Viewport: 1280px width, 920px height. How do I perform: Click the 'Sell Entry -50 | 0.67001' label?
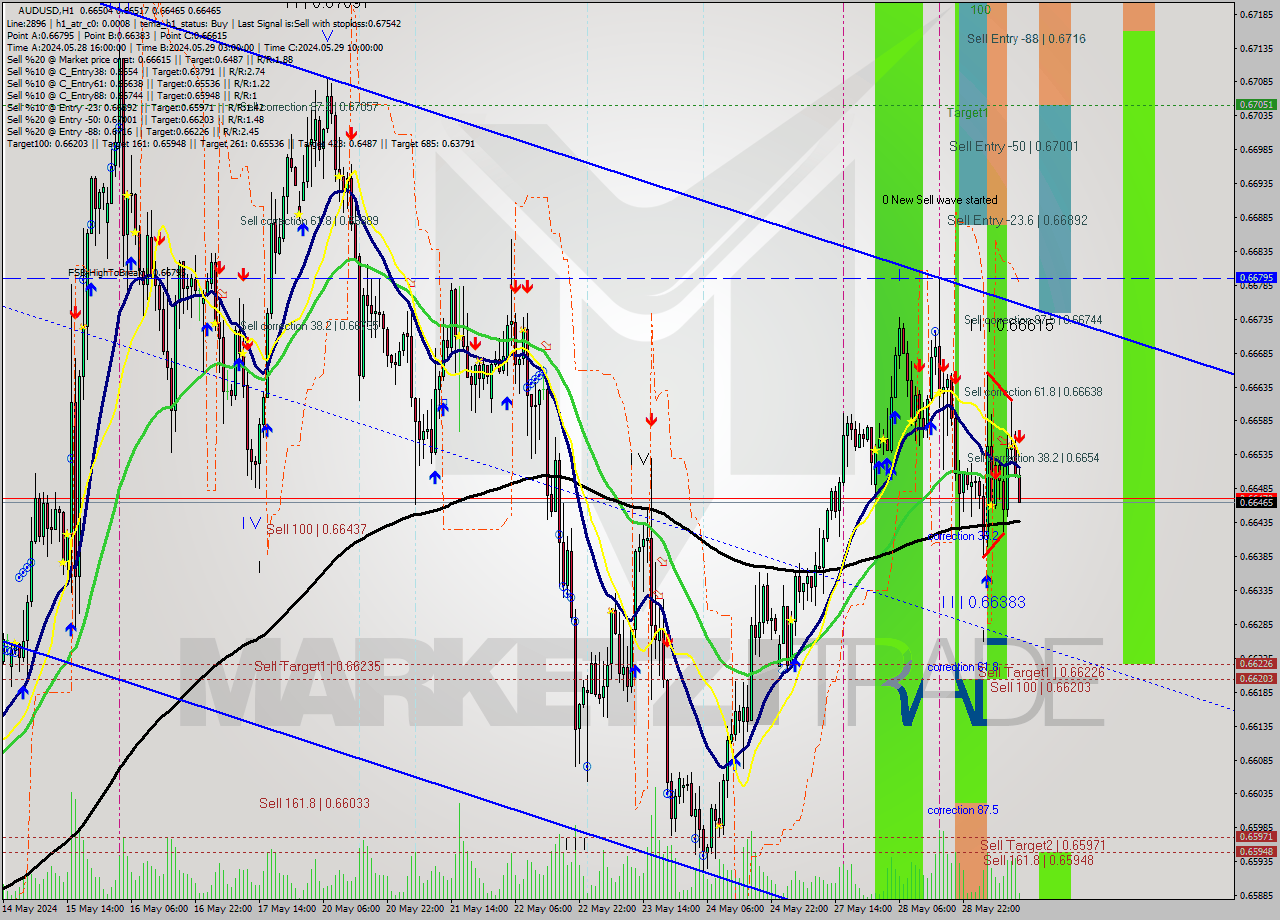1013,146
